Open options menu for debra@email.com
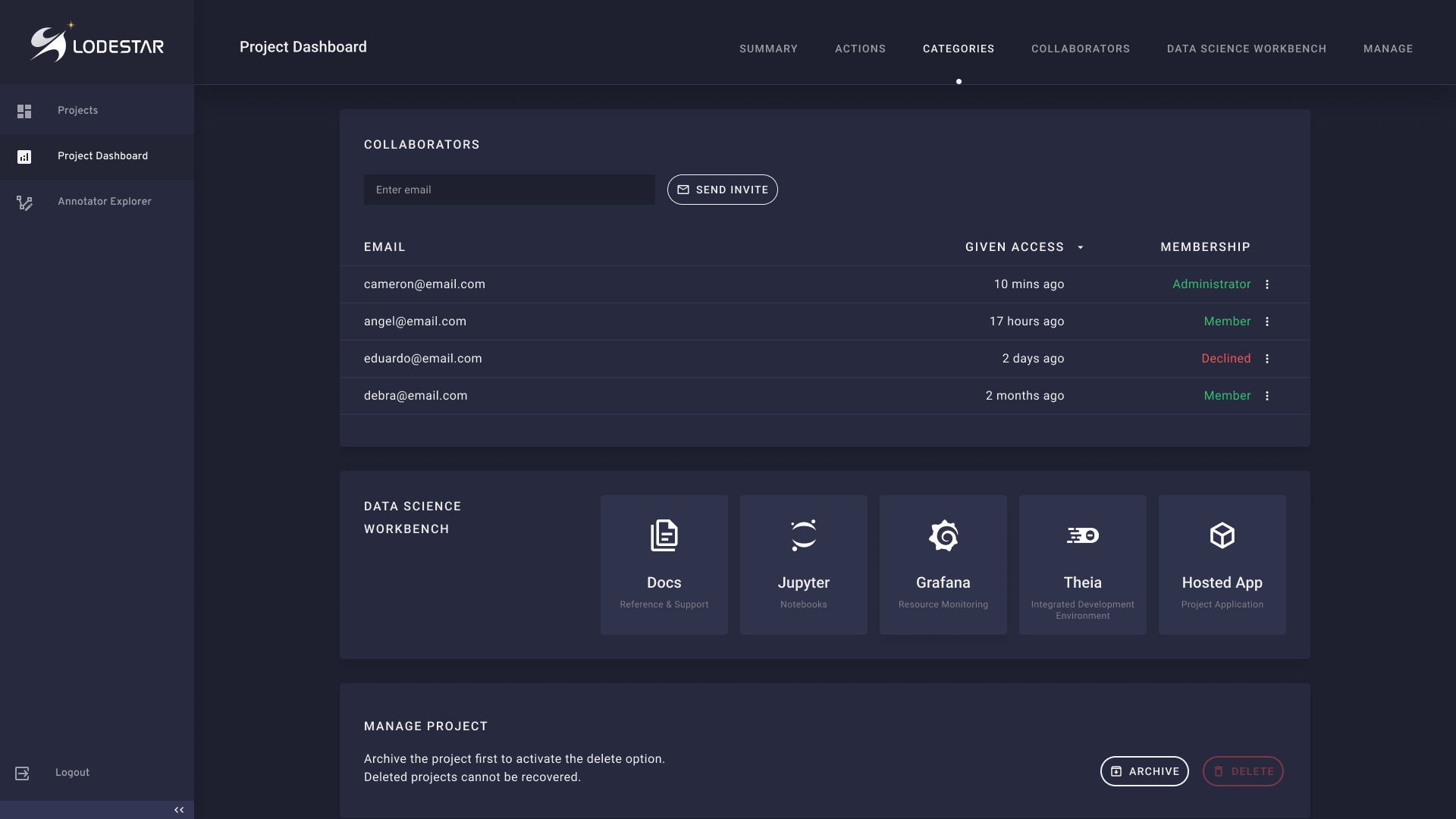The image size is (1456, 819). click(x=1266, y=396)
